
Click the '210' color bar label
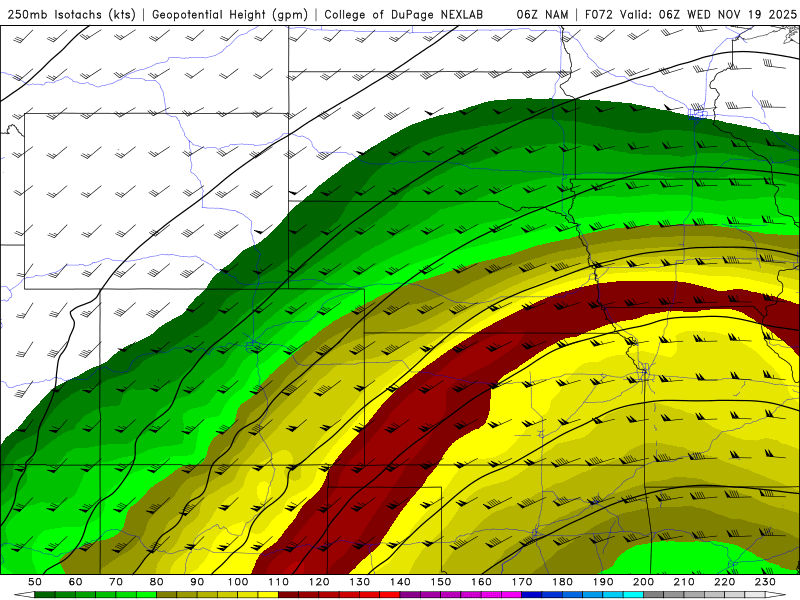coord(684,582)
